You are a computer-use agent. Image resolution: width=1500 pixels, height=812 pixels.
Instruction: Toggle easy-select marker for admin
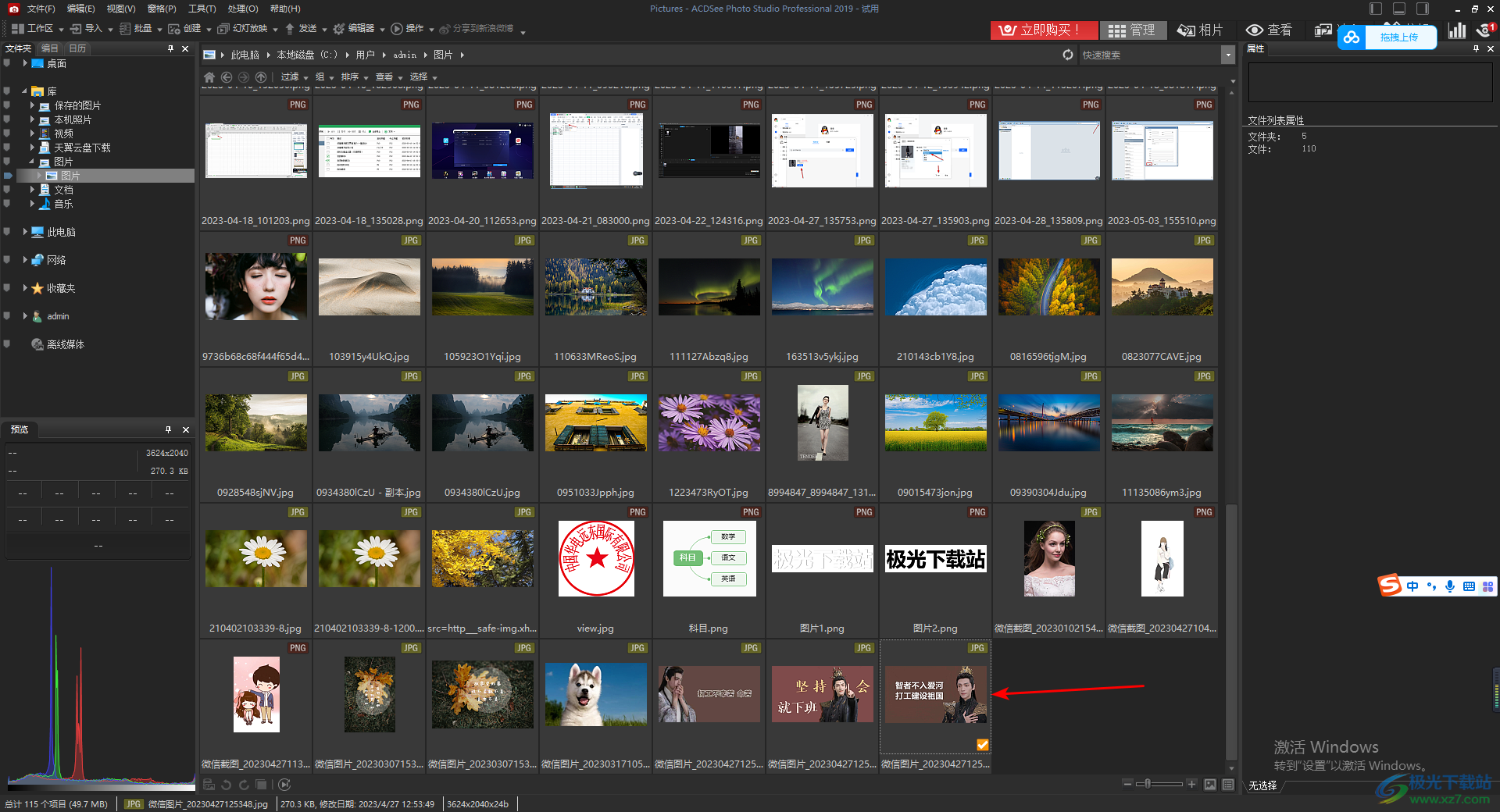[6, 316]
